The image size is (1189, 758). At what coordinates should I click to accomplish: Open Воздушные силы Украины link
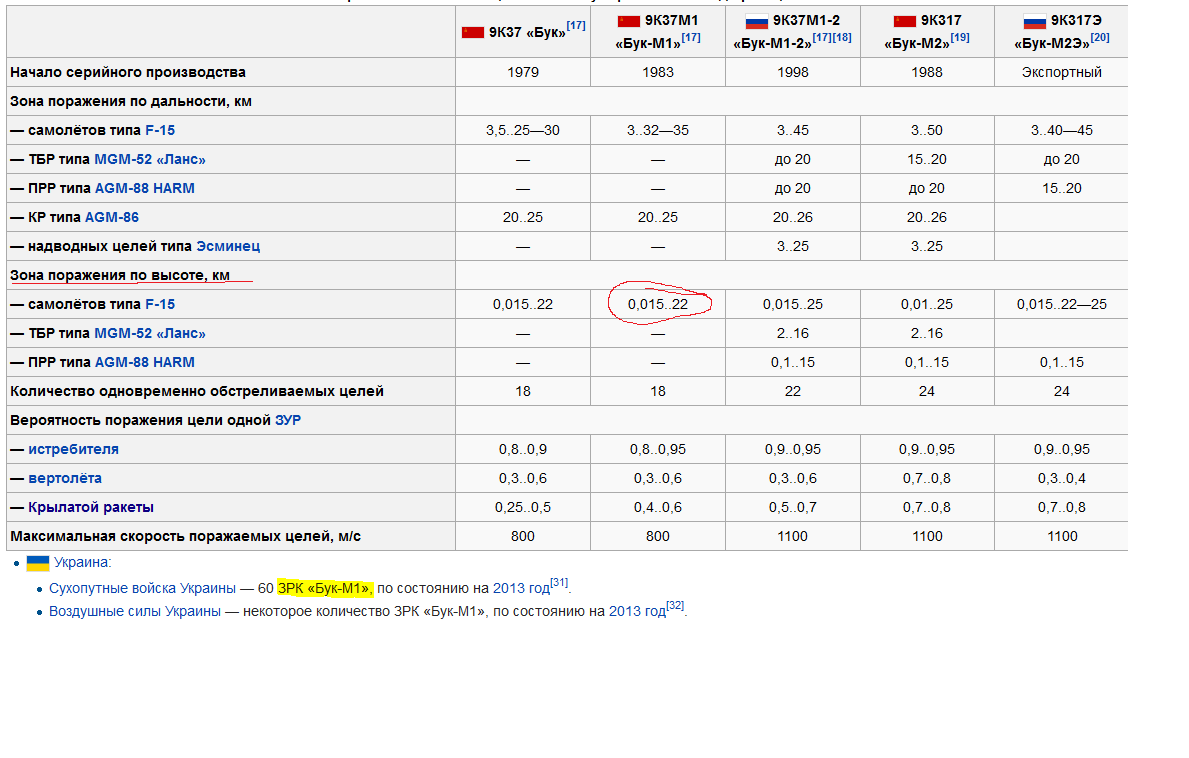click(x=135, y=611)
